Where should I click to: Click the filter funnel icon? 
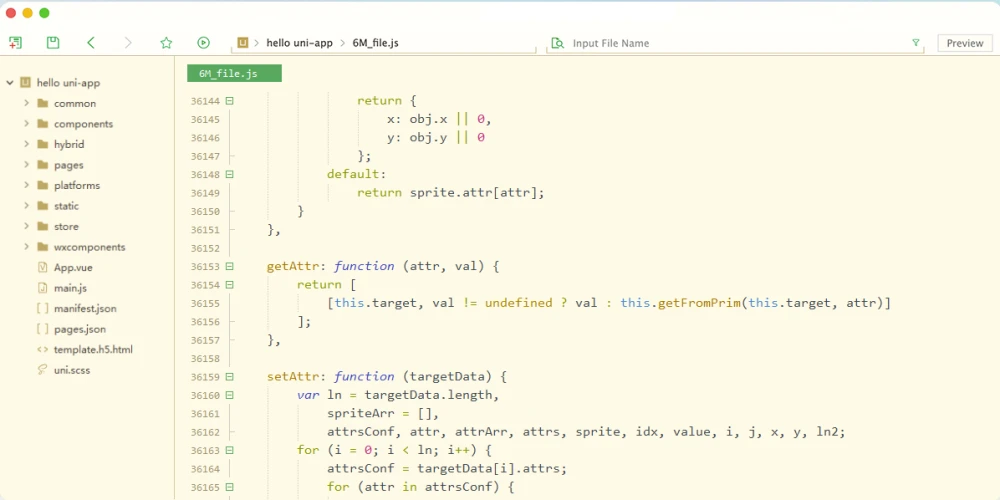pyautogui.click(x=916, y=43)
